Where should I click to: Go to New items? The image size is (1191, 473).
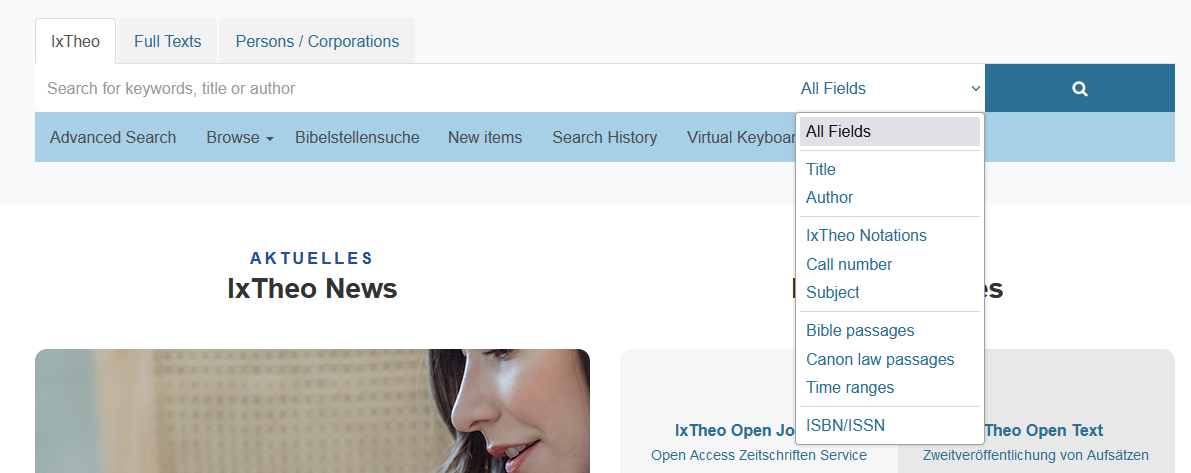[485, 137]
